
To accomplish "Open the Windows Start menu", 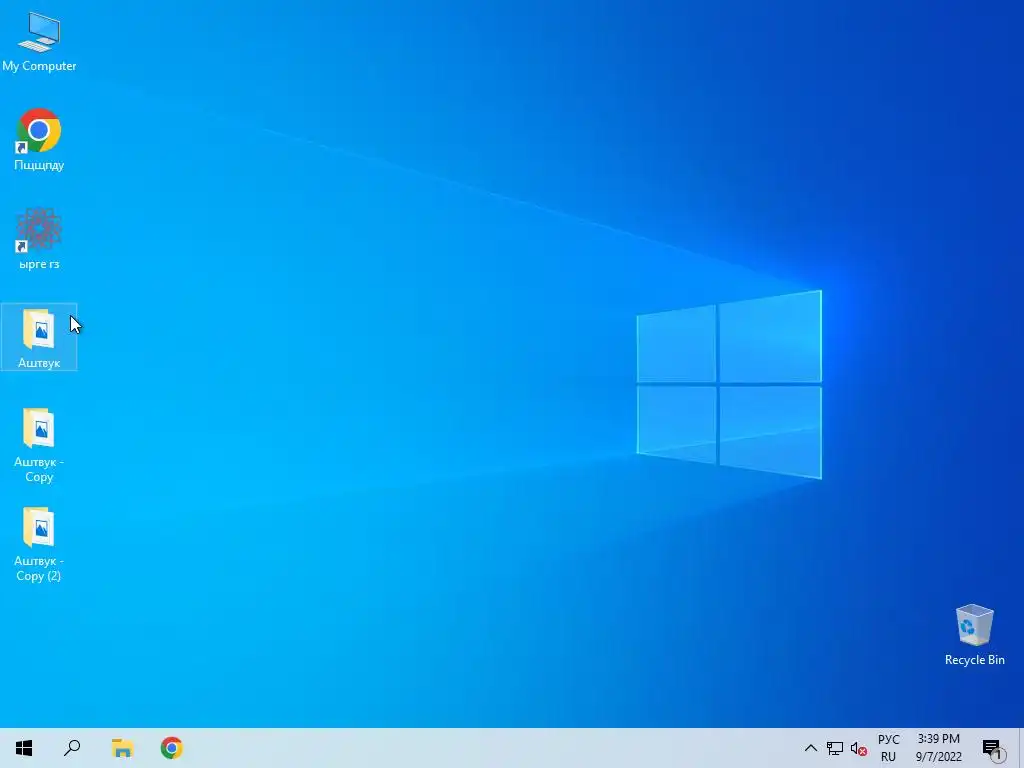I will pos(24,748).
